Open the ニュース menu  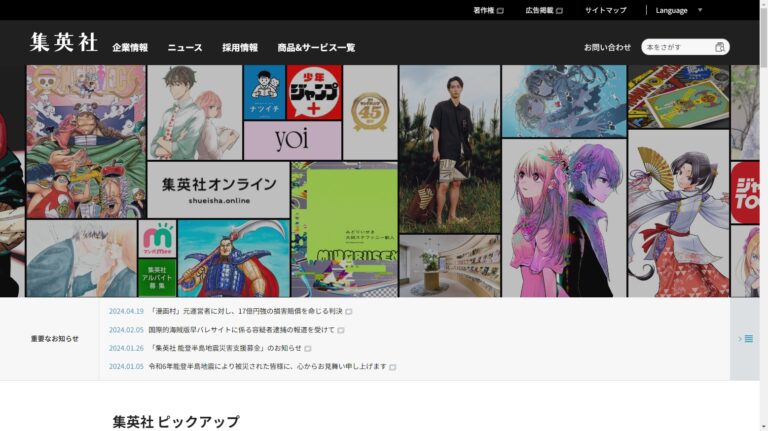[x=185, y=48]
